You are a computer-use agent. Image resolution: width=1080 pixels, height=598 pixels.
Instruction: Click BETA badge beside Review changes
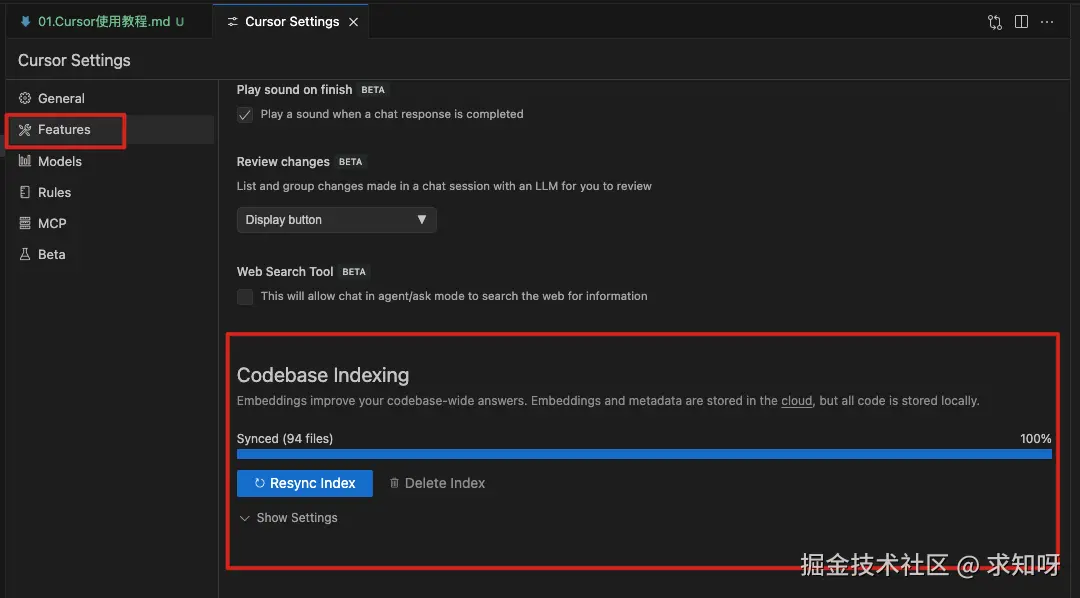(x=351, y=162)
